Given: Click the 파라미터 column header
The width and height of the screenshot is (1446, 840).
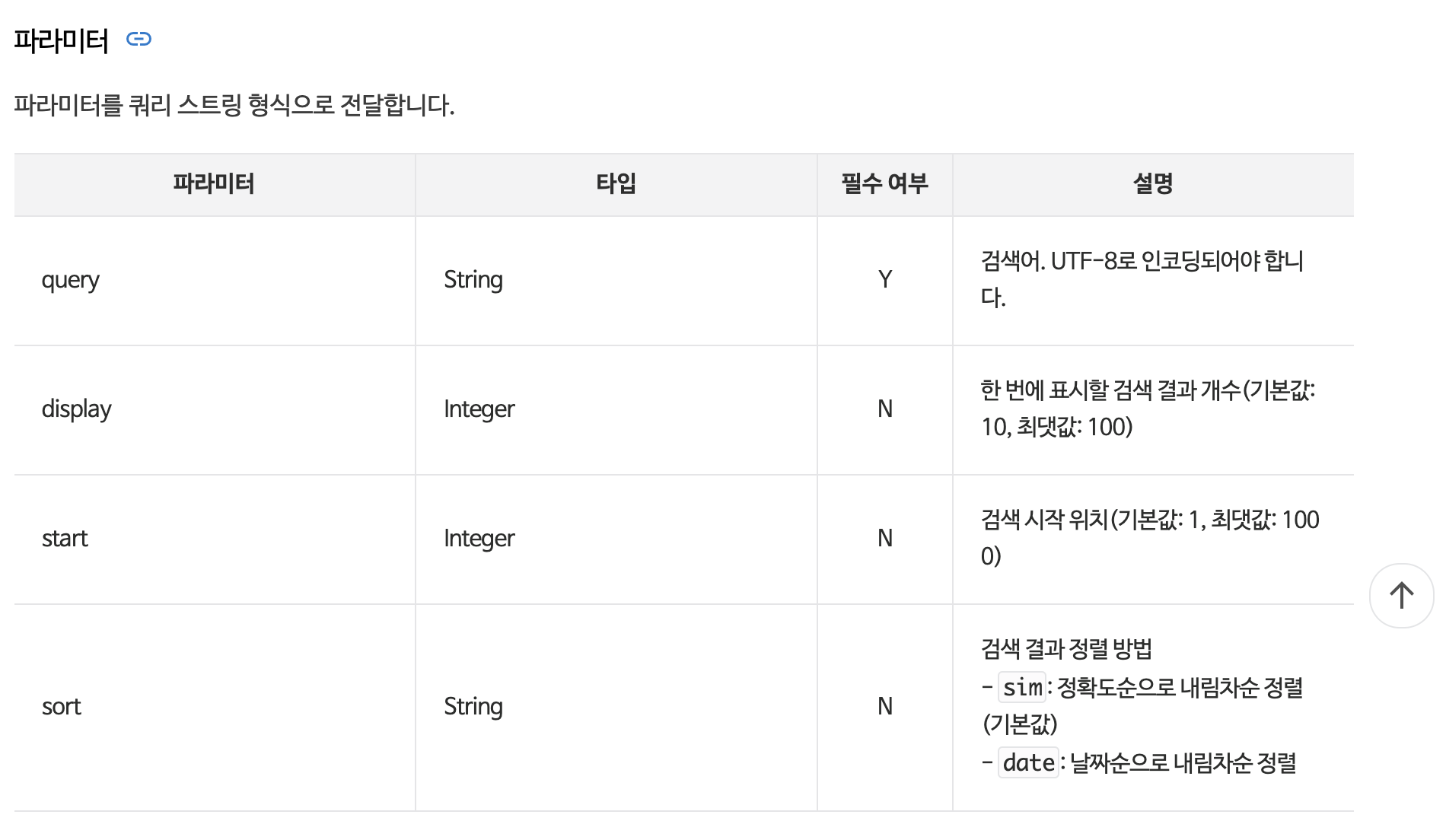Looking at the screenshot, I should coord(214,183).
